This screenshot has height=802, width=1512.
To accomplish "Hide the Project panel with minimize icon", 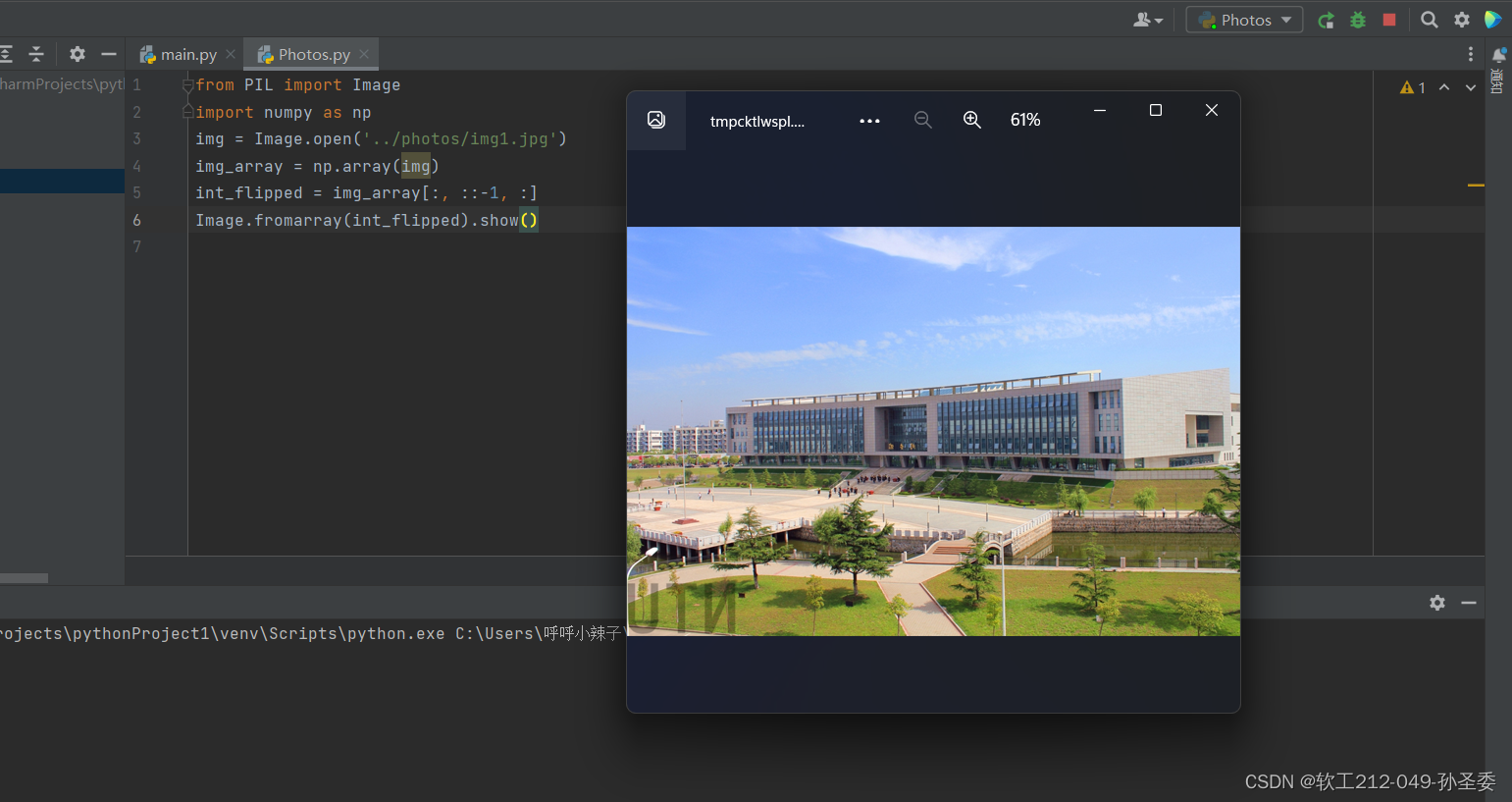I will click(x=108, y=54).
